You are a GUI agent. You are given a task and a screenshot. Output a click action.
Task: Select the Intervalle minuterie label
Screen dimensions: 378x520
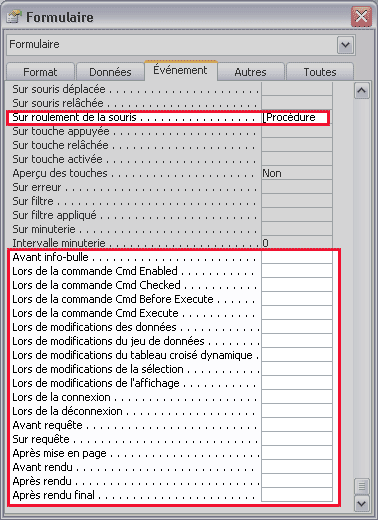pyautogui.click(x=59, y=243)
